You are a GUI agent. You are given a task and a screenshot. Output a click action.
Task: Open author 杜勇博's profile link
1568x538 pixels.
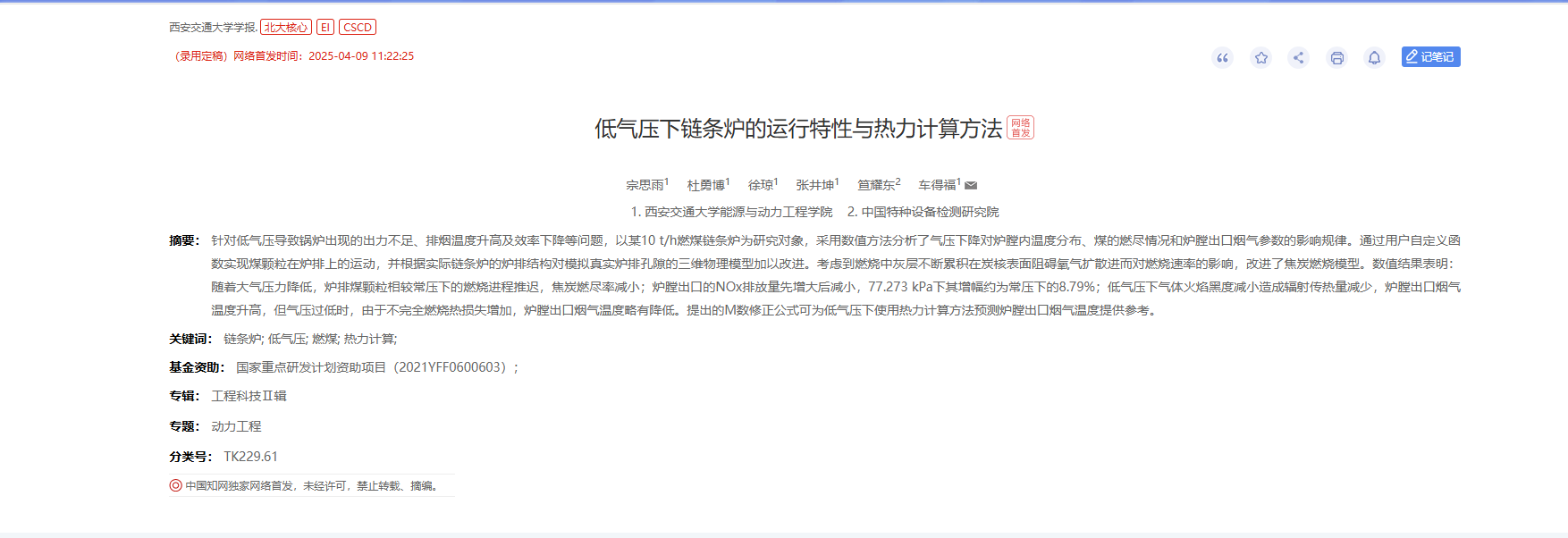705,185
